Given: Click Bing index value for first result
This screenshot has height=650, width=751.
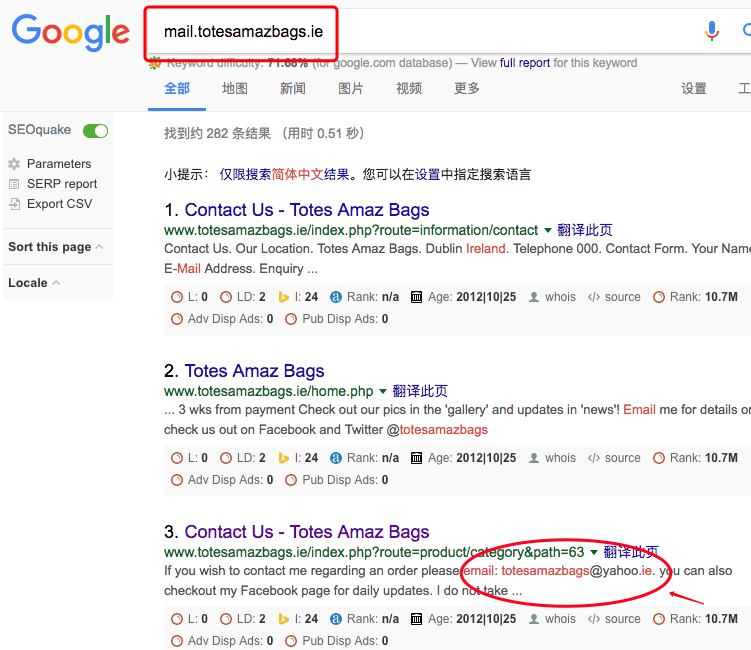Looking at the screenshot, I should (x=311, y=297).
